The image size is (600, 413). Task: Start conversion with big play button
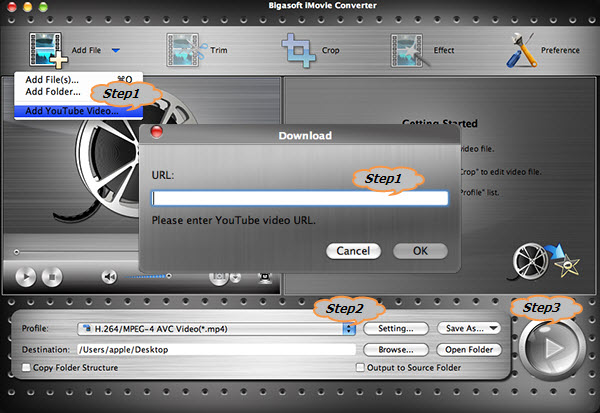coord(552,348)
